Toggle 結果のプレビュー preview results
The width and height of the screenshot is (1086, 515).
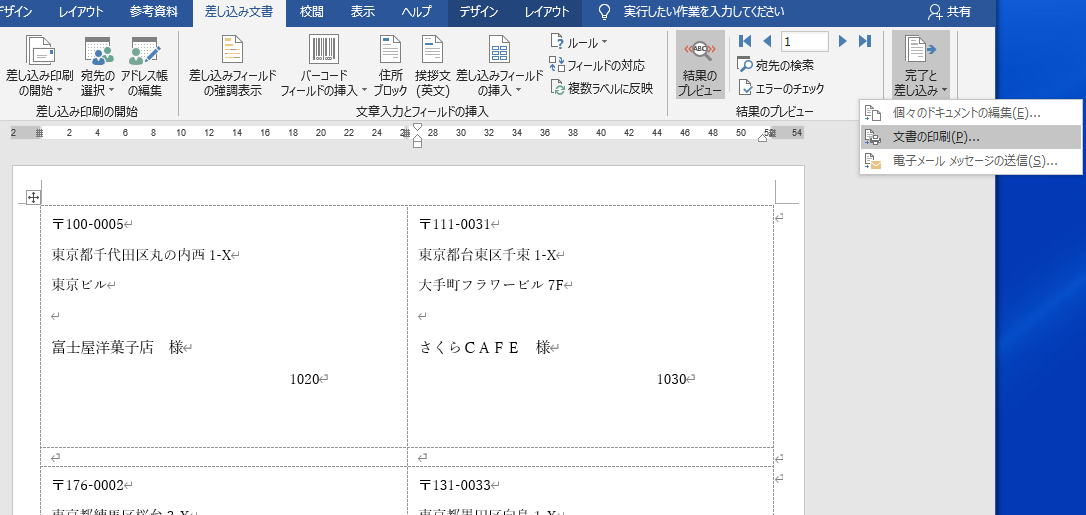(x=700, y=65)
